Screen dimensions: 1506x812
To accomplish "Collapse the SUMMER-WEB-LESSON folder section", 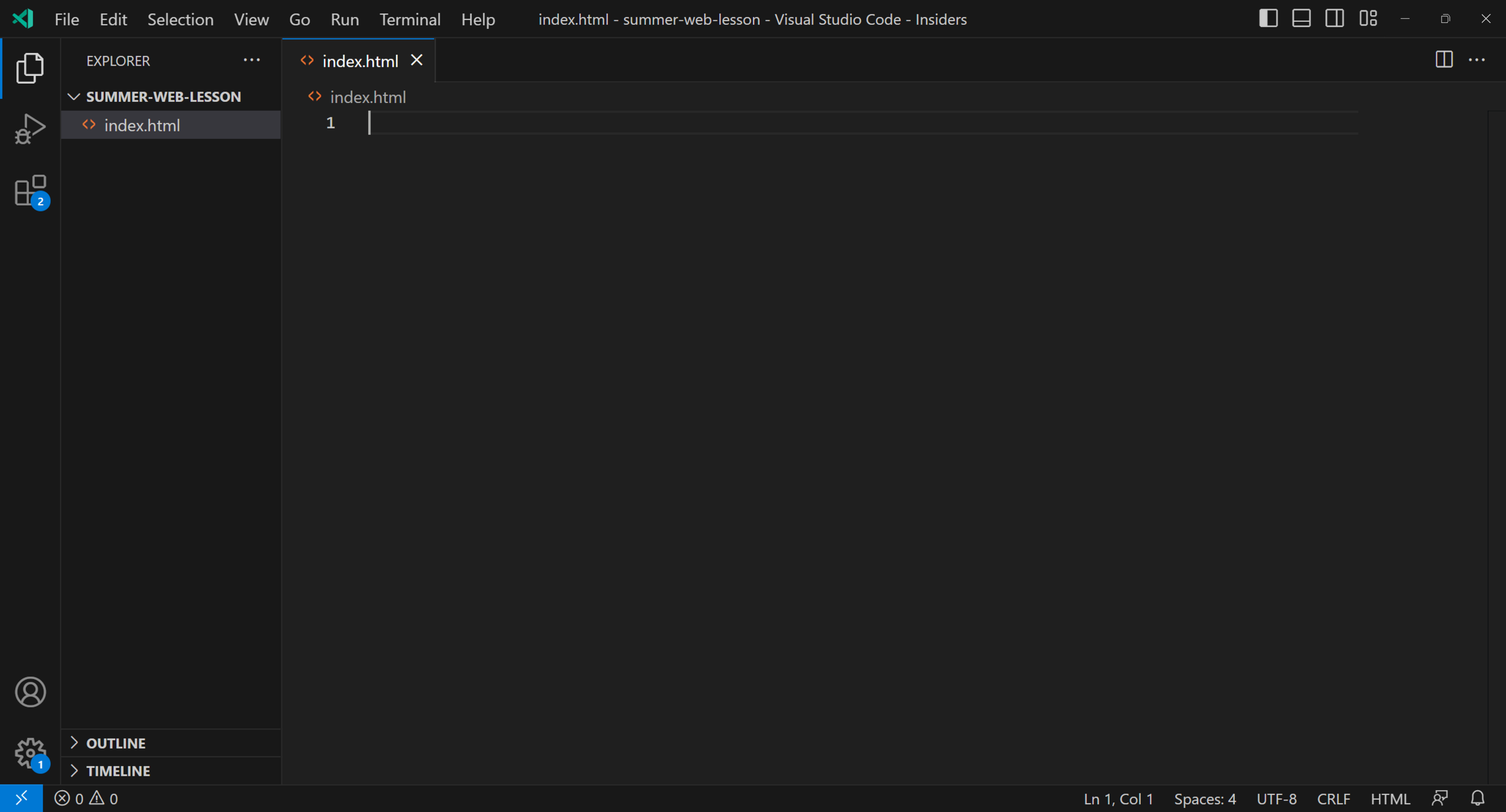I will click(74, 96).
